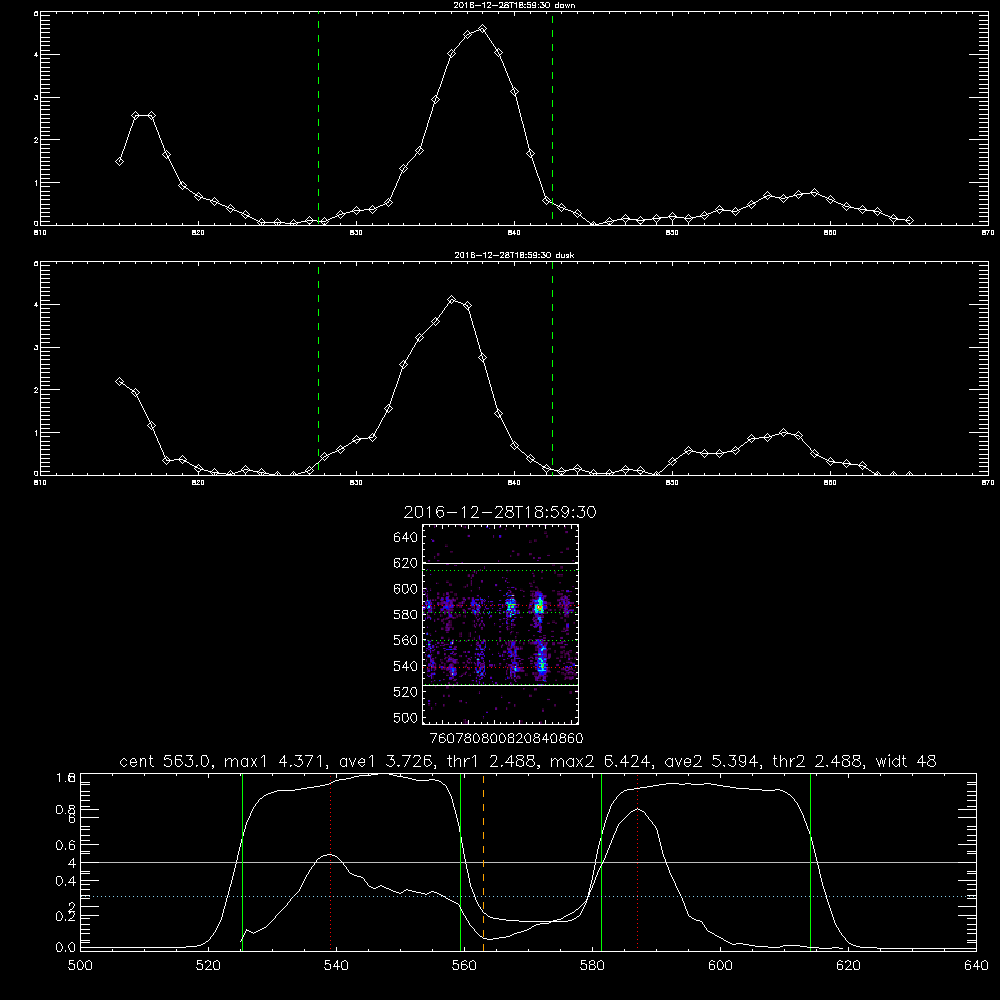Click the '640' x-axis label of bottom plot
1000x1000 pixels.
tap(976, 966)
